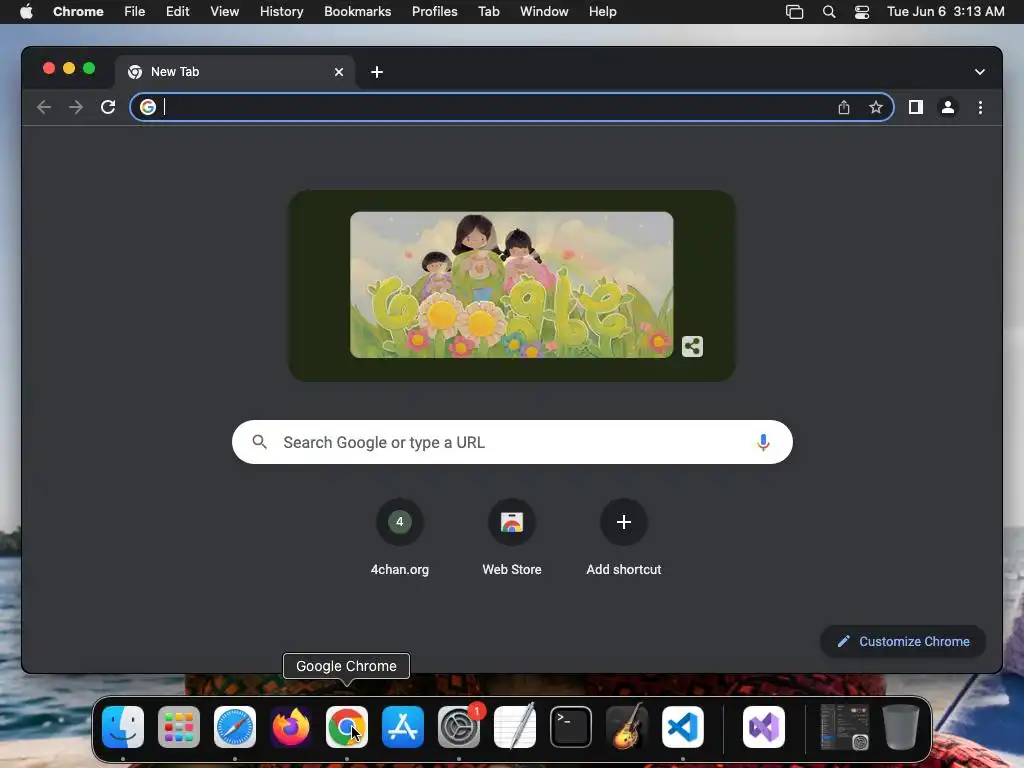1024x768 pixels.
Task: Open Launchpad from the Dock
Action: tap(179, 727)
